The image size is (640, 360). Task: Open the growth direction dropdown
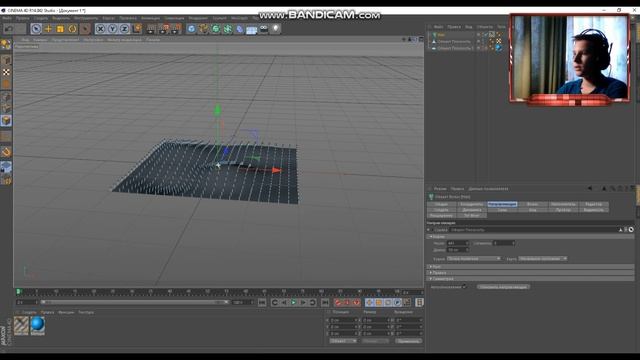tap(543, 259)
